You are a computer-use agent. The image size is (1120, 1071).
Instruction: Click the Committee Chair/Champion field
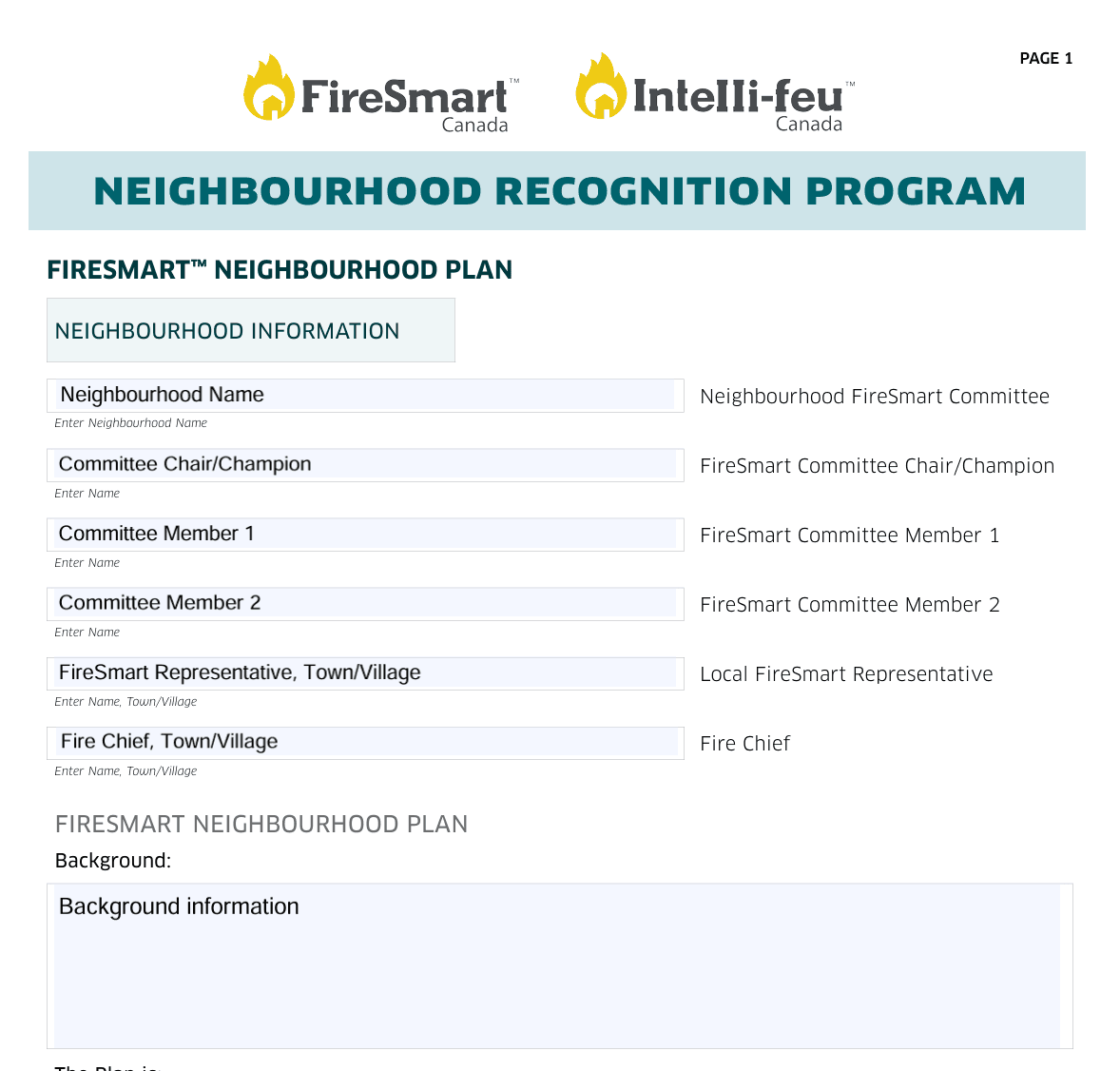(365, 465)
